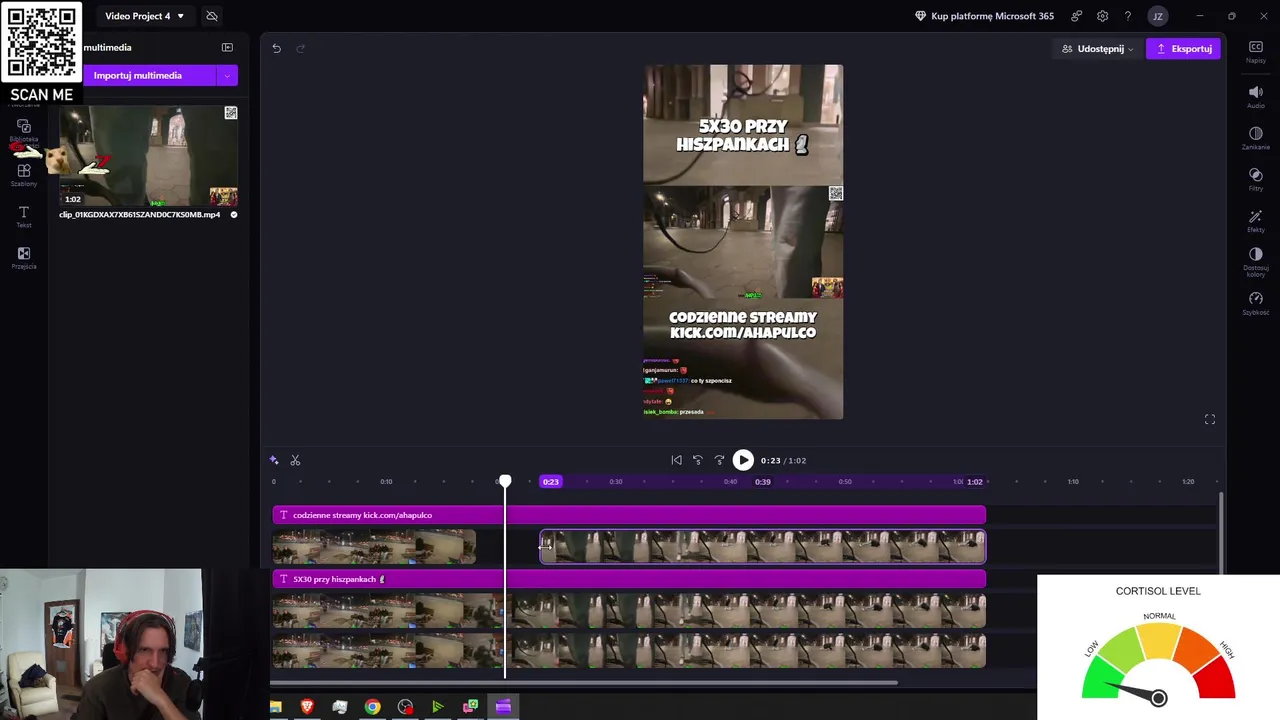1280x720 pixels.
Task: Enter fullscreen preview mode
Action: (1209, 419)
